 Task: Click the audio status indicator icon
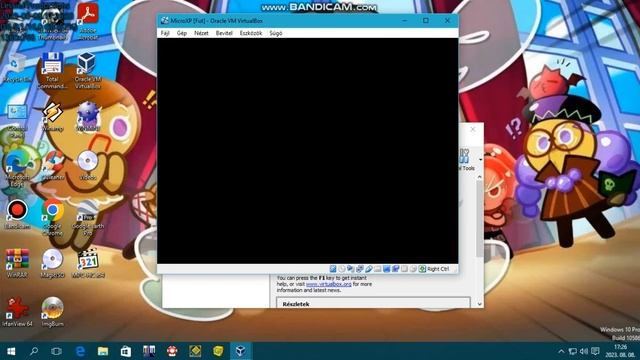351,269
